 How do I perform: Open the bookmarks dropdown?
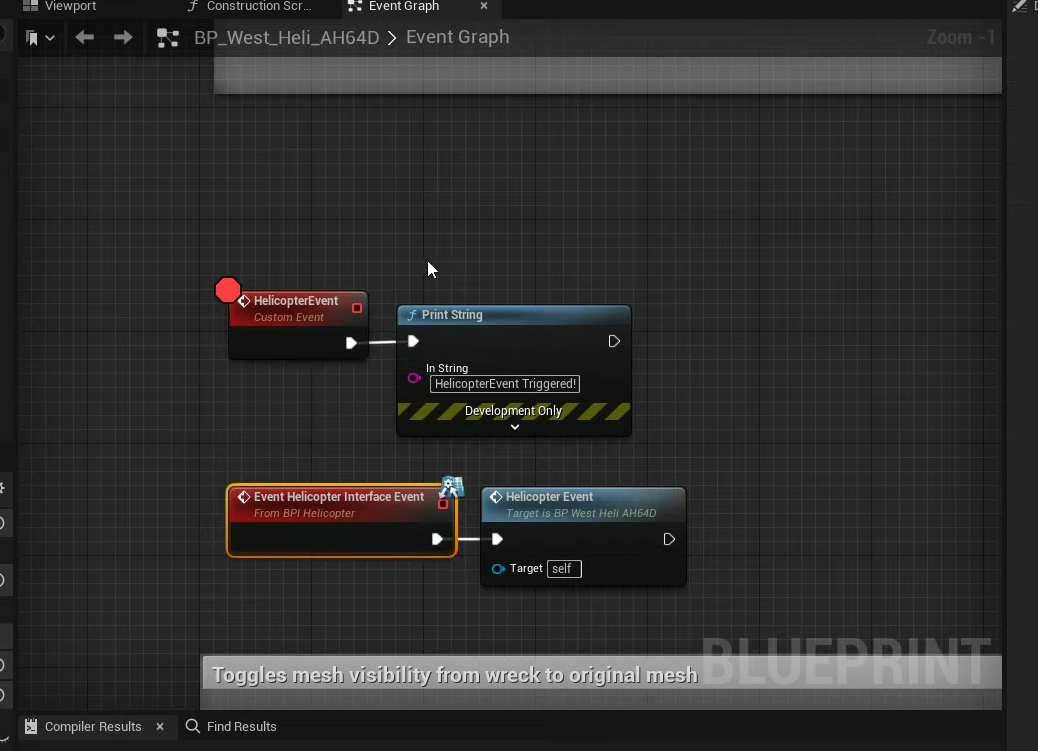coord(40,38)
